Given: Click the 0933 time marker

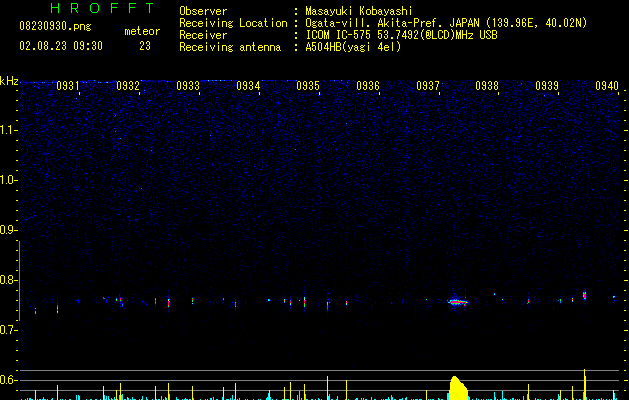Looking at the screenshot, I should 188,86.
